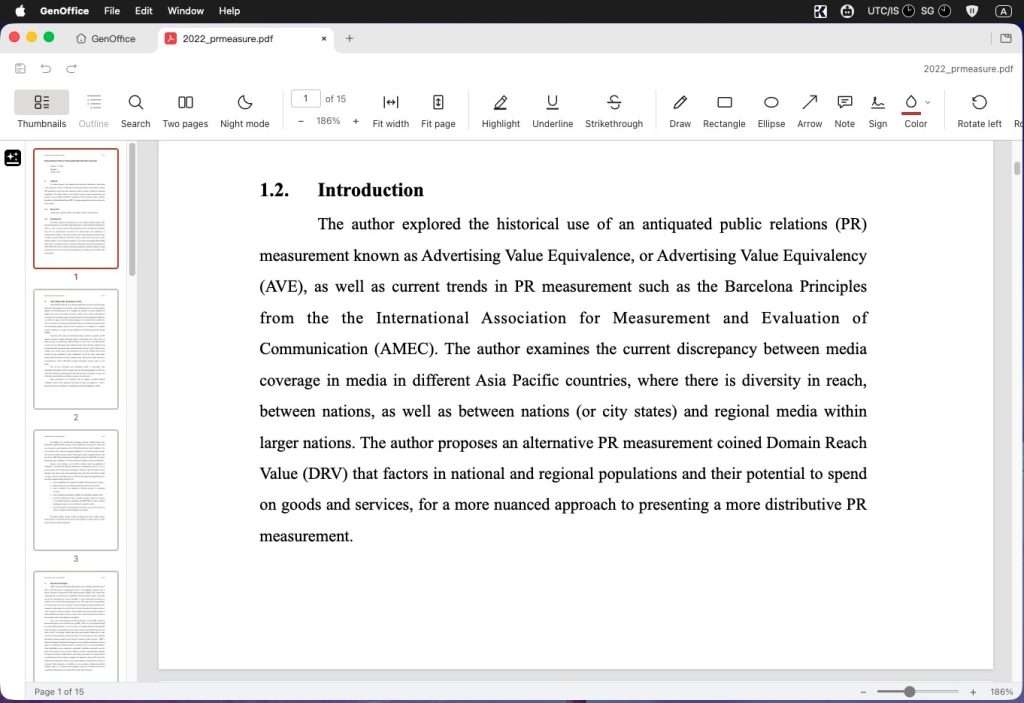Screen dimensions: 1024x703
Task: Select the Rectangle shape tool
Action: click(x=724, y=110)
